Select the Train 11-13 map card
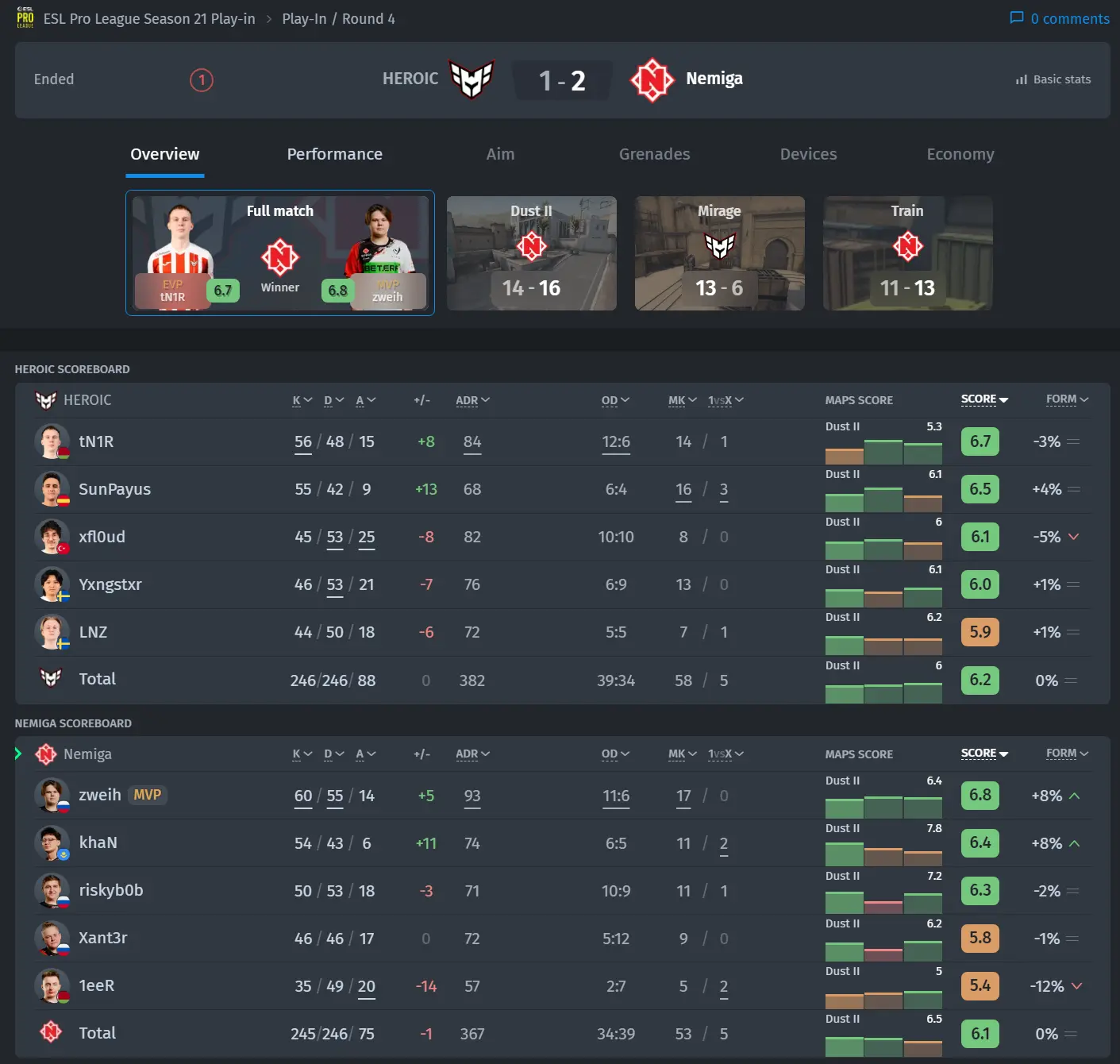Screen dimensions: 1120x1064 (x=908, y=253)
